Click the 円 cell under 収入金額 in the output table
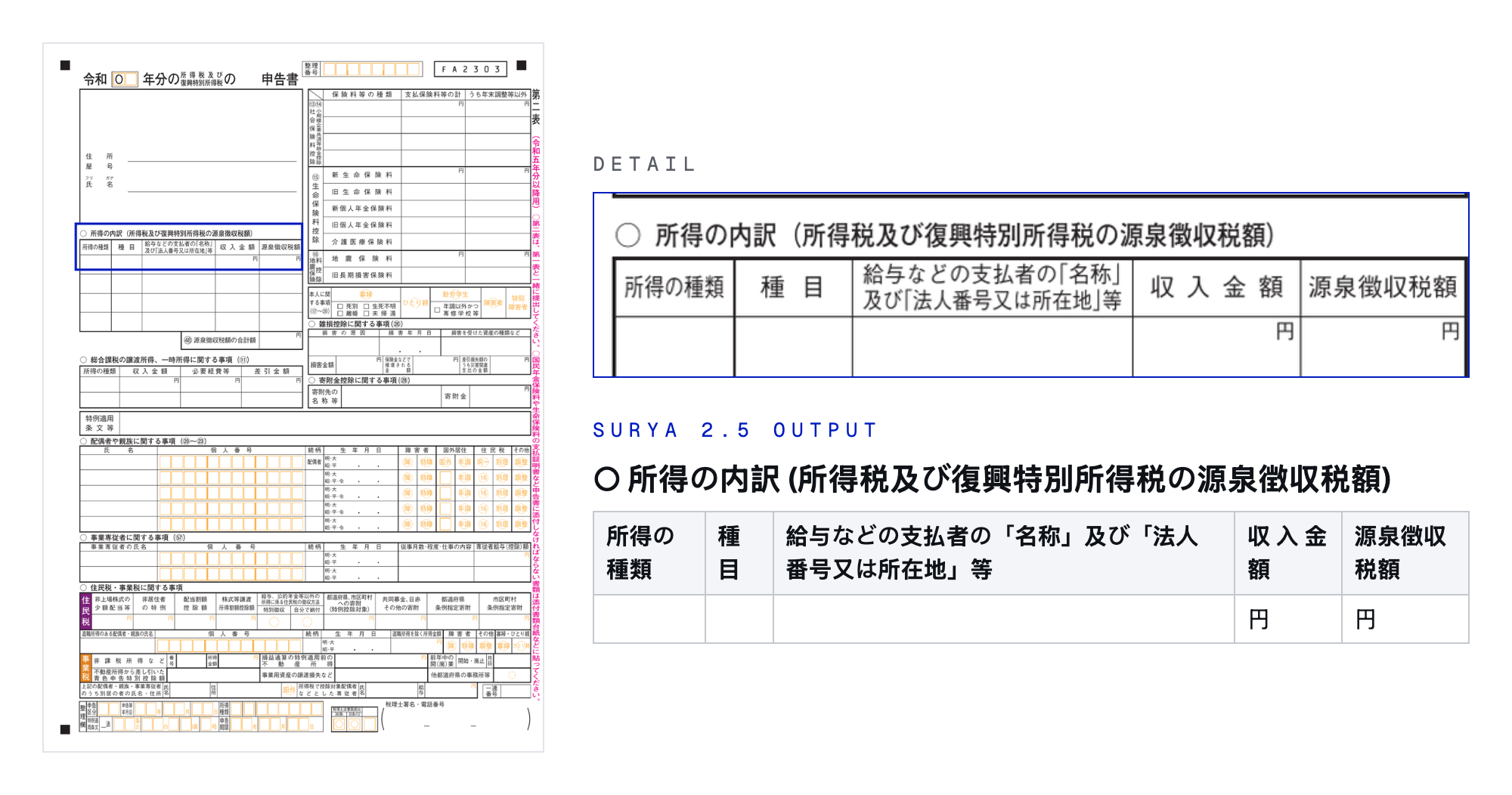 pos(1288,619)
